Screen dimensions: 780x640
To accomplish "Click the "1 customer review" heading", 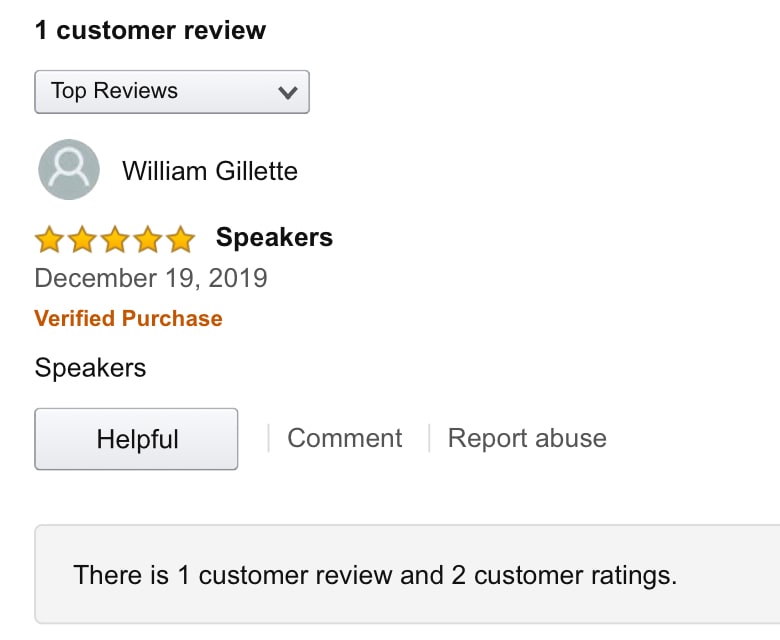I will [x=150, y=30].
